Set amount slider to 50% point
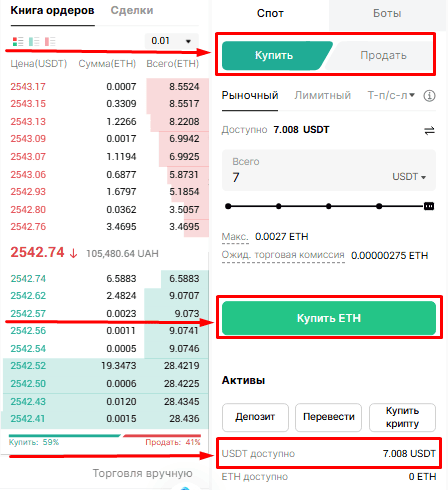This screenshot has width=448, height=490. tap(329, 206)
